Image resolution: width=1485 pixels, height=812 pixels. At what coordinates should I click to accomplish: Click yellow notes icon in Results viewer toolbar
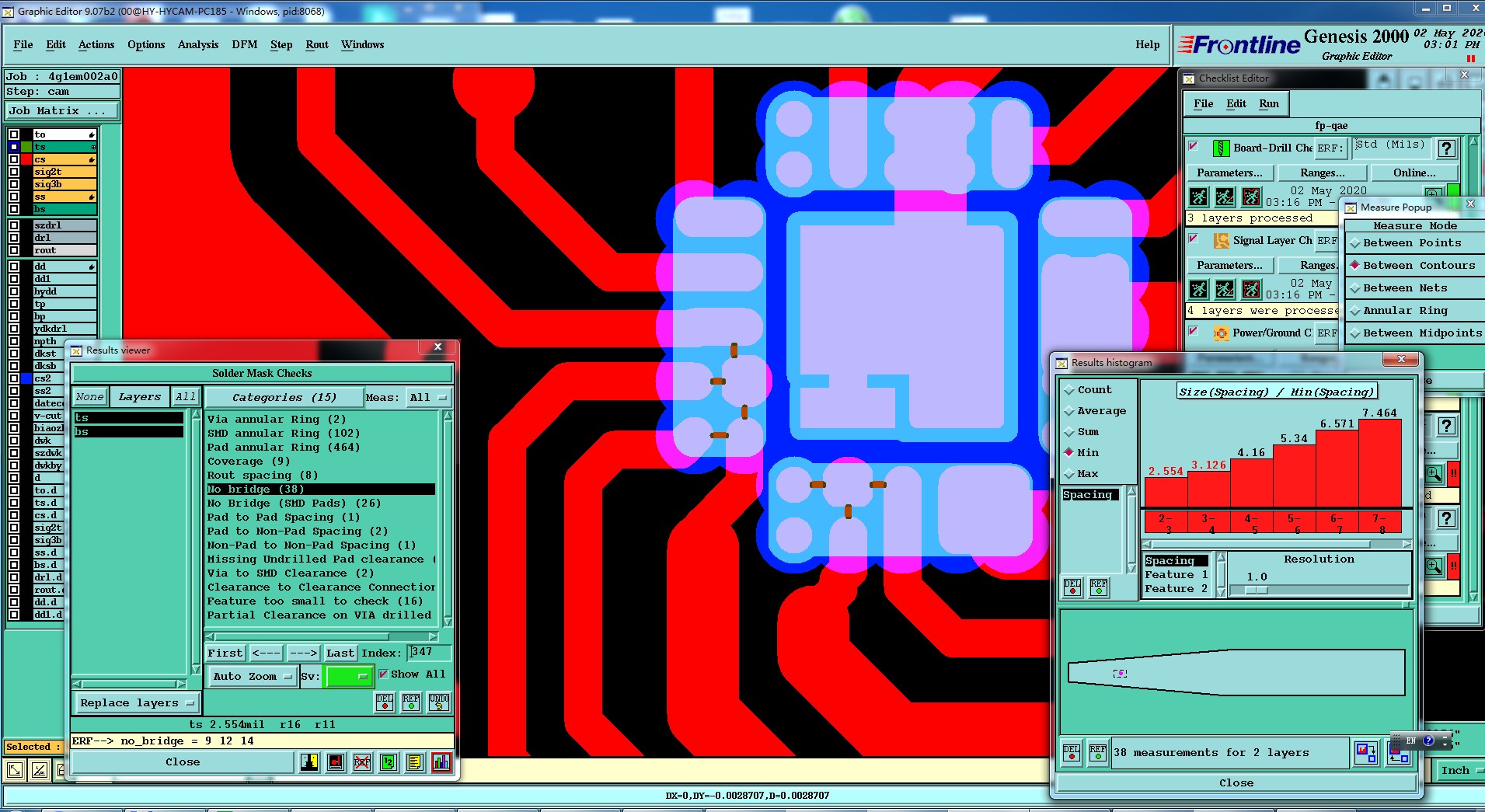click(414, 762)
